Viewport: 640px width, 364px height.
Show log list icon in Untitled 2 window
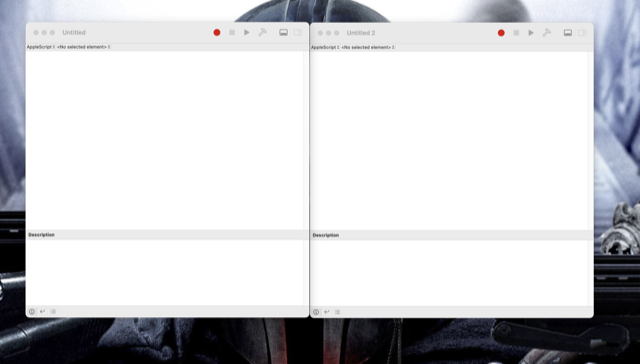(338, 312)
